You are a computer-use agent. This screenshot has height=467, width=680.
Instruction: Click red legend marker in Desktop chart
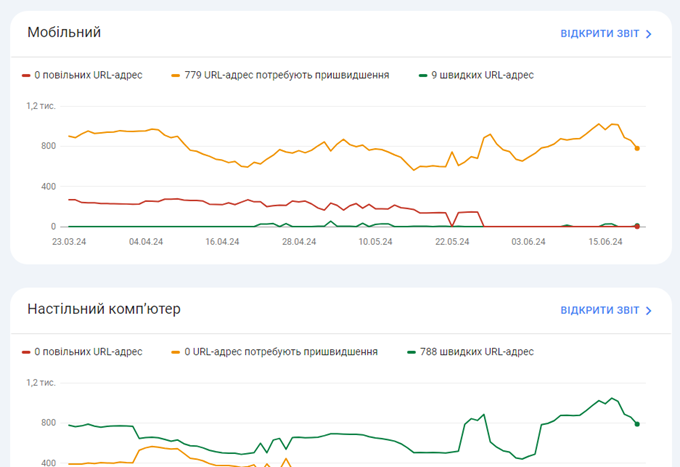26,352
